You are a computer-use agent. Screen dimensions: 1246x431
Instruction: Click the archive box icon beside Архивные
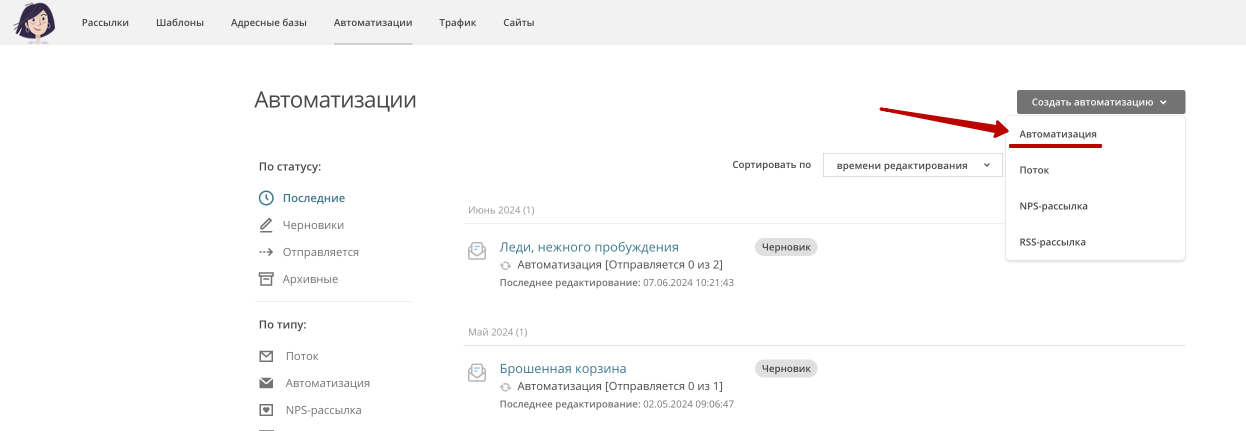[266, 279]
